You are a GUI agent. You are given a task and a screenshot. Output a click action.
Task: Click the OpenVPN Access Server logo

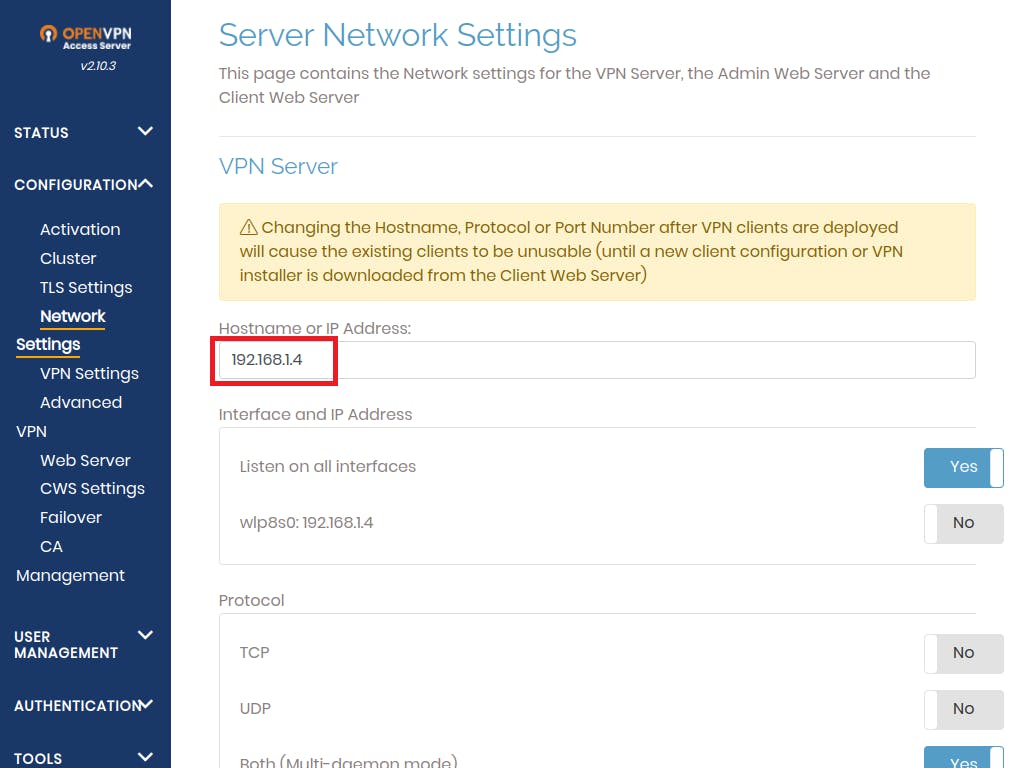click(x=84, y=35)
